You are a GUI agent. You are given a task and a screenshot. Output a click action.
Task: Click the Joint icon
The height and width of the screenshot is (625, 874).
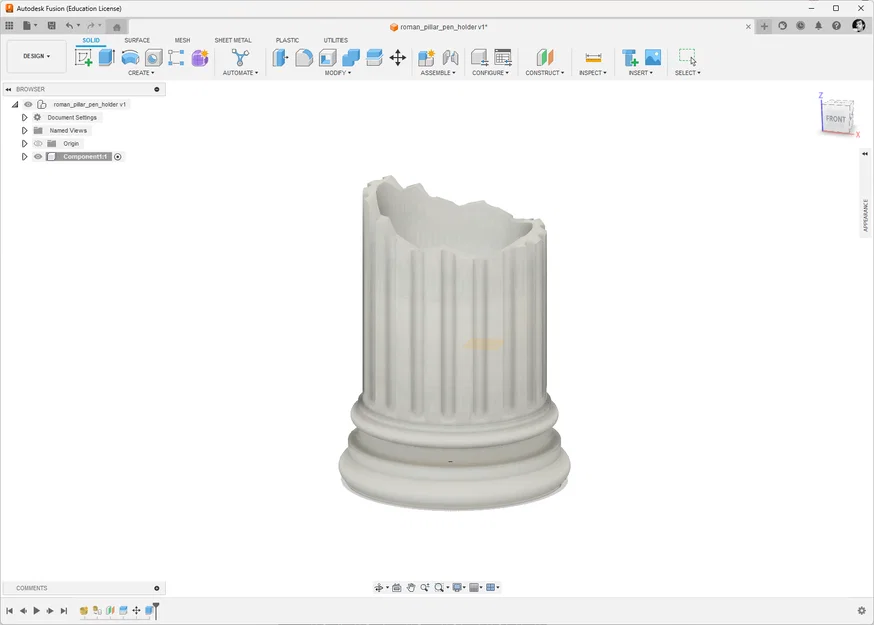pos(450,57)
